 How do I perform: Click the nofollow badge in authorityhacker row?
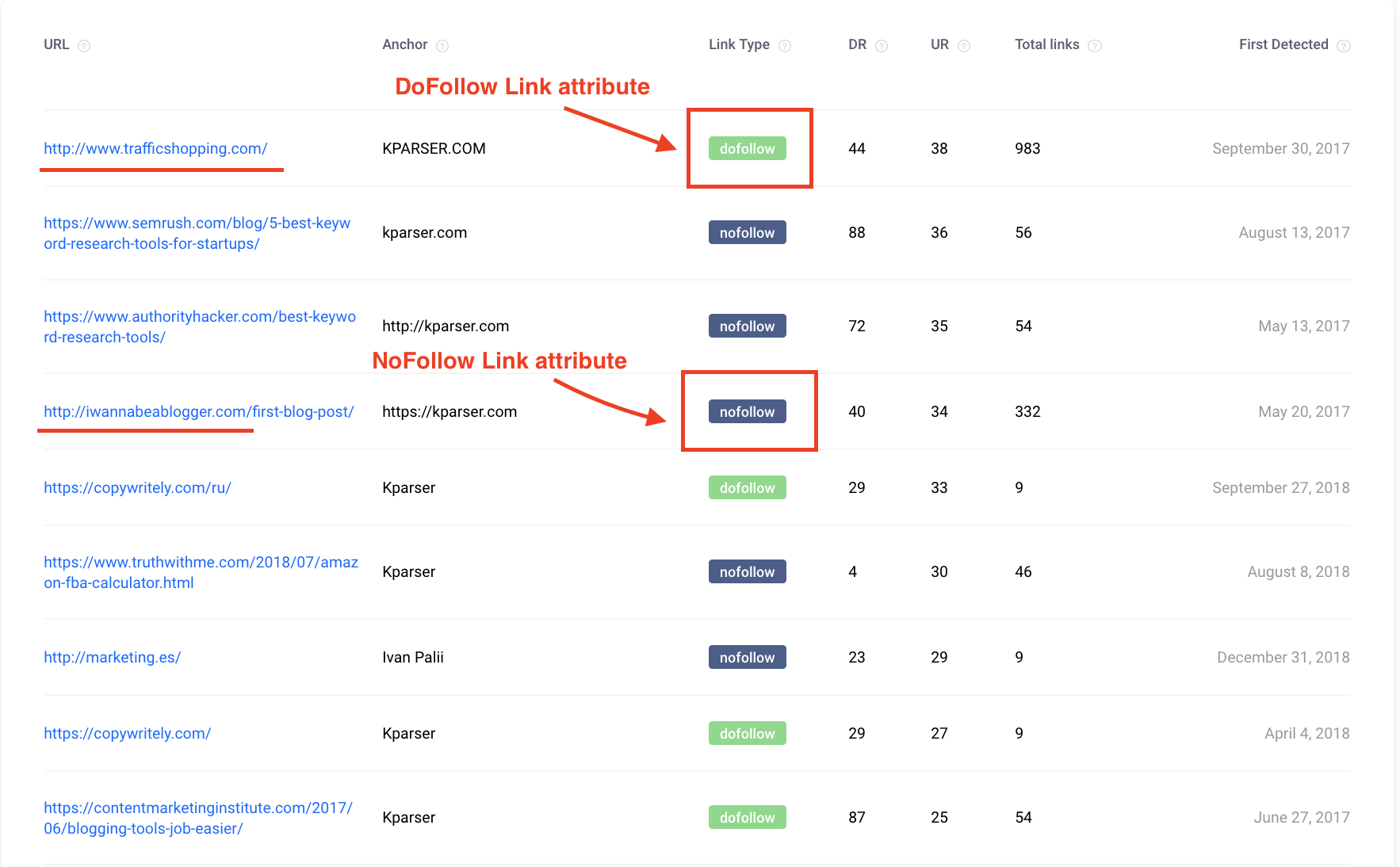[747, 326]
